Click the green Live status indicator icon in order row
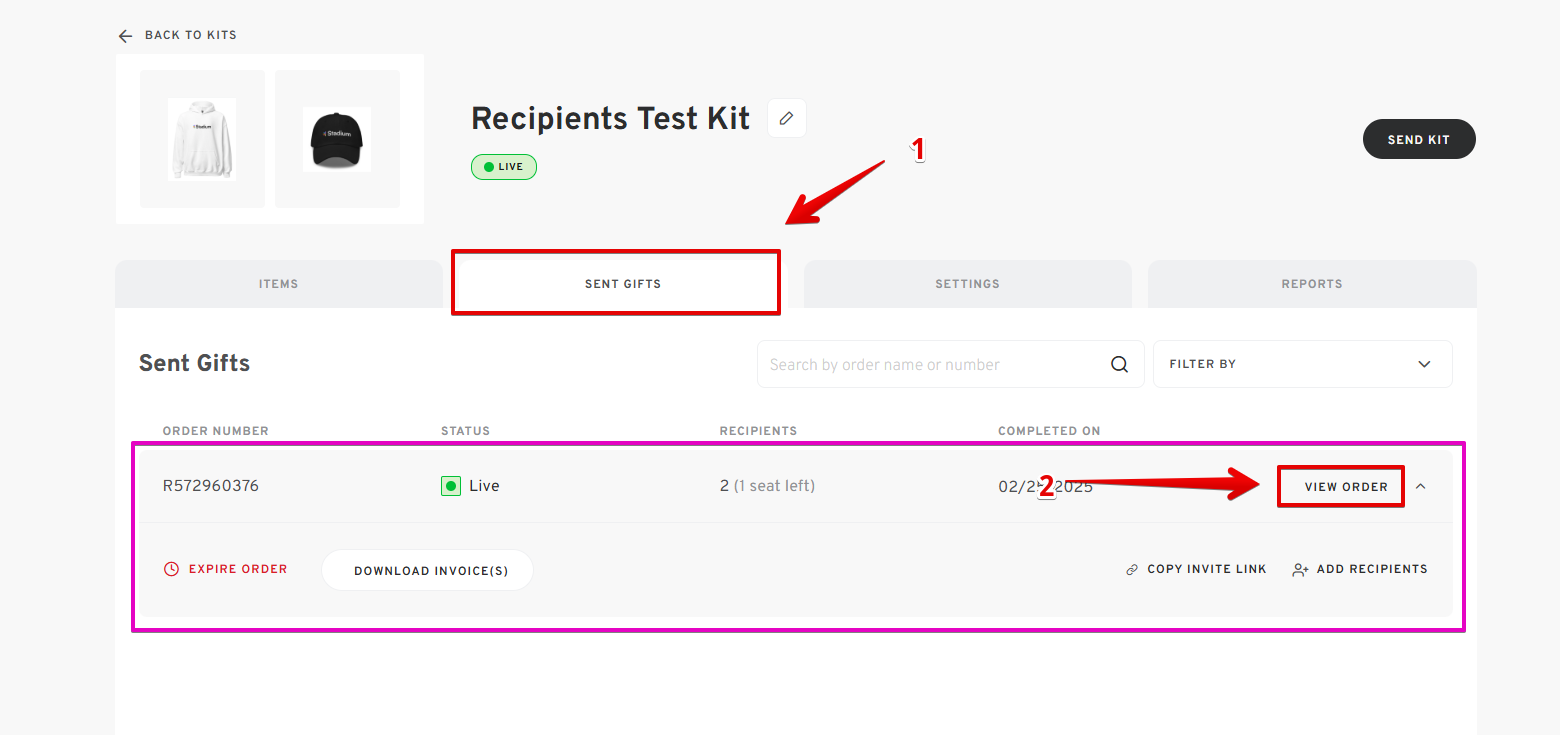The image size is (1560, 735). tap(451, 486)
